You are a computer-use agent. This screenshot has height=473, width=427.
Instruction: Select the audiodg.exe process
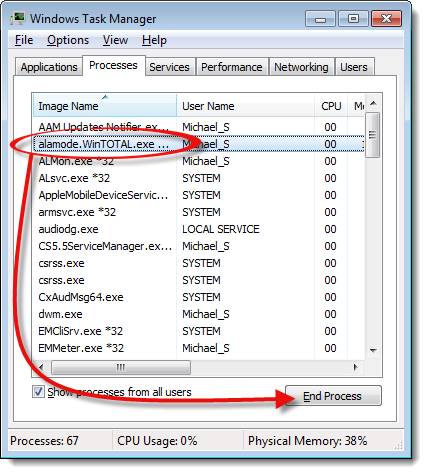coord(198,229)
